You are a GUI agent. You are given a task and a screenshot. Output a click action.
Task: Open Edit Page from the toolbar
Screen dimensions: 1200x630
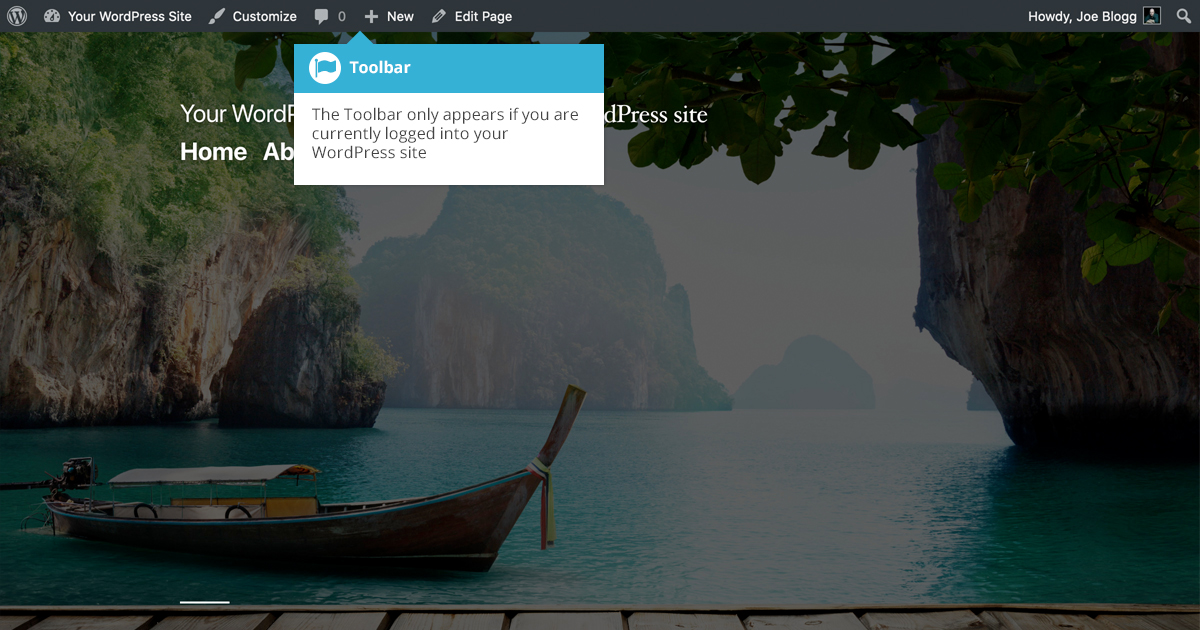(x=482, y=16)
